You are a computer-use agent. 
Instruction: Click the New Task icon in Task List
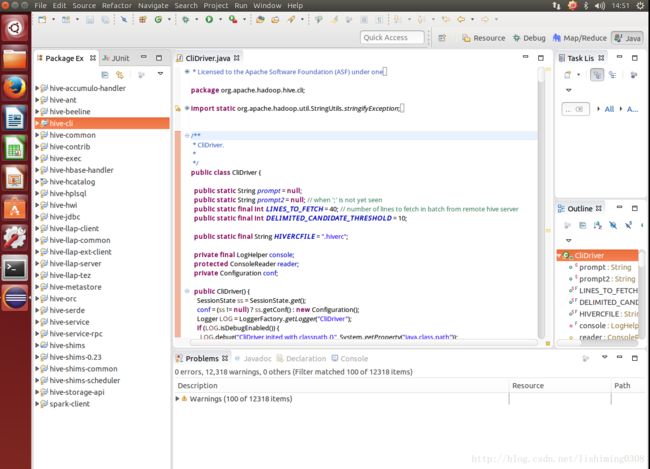tap(568, 75)
